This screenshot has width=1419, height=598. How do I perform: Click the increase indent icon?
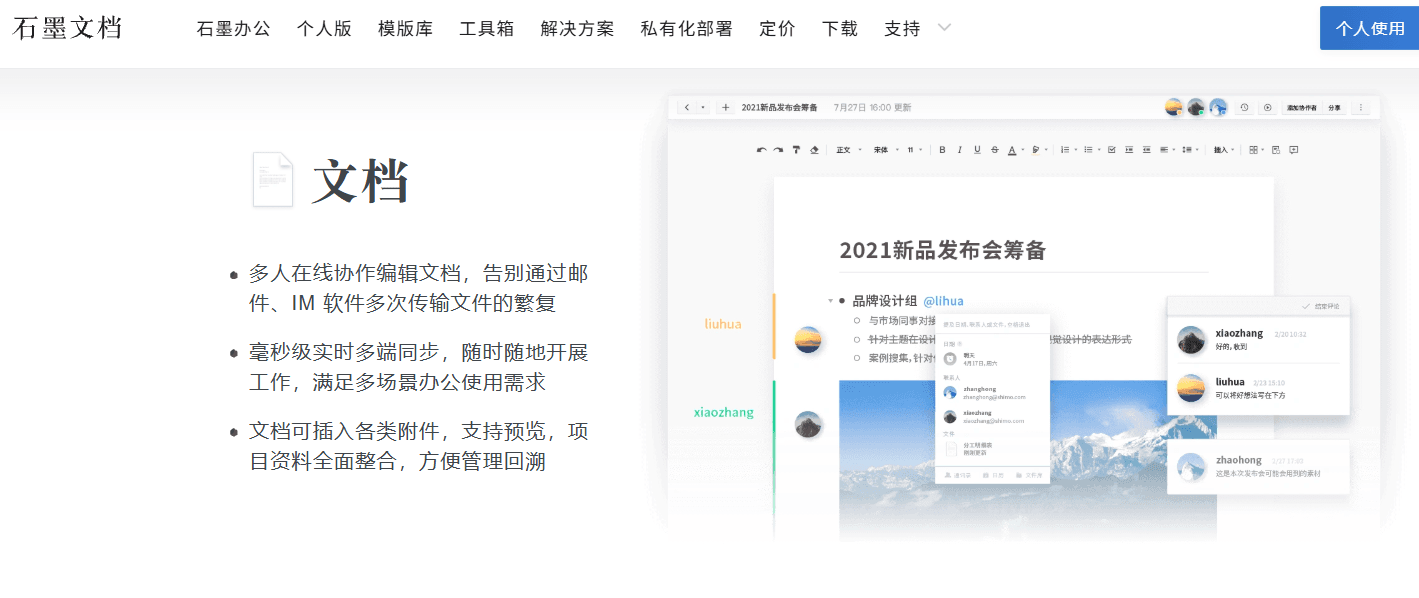coord(1129,150)
